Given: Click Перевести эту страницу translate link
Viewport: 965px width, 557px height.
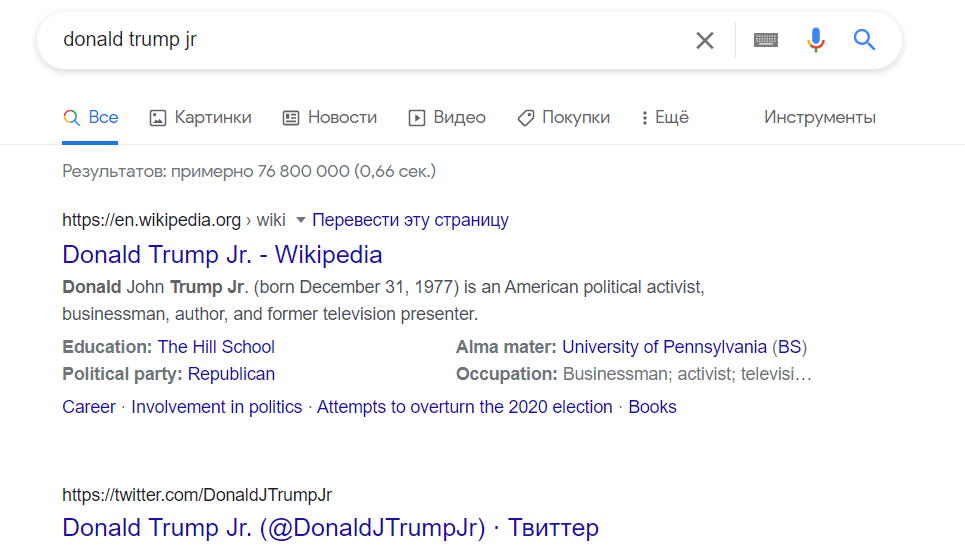Looking at the screenshot, I should click(x=410, y=220).
